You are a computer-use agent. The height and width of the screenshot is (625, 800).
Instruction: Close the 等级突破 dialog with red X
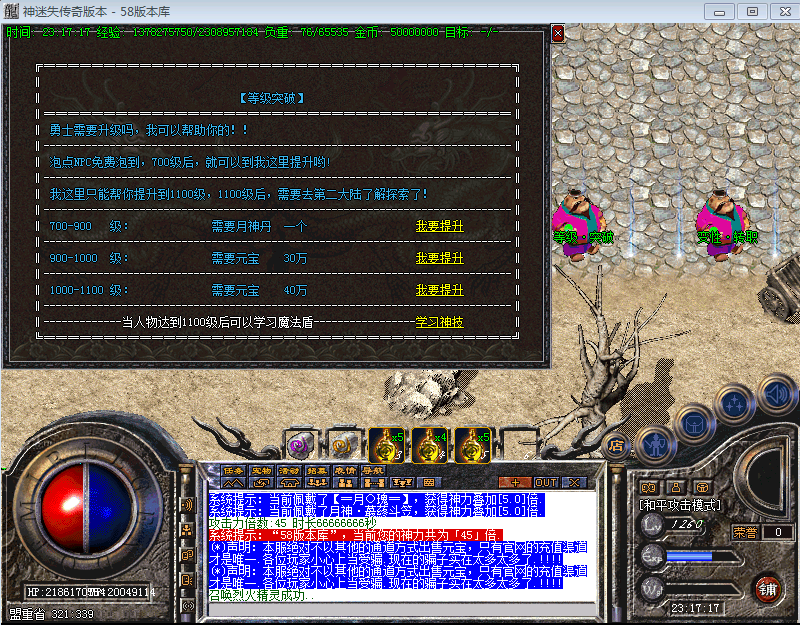[558, 34]
